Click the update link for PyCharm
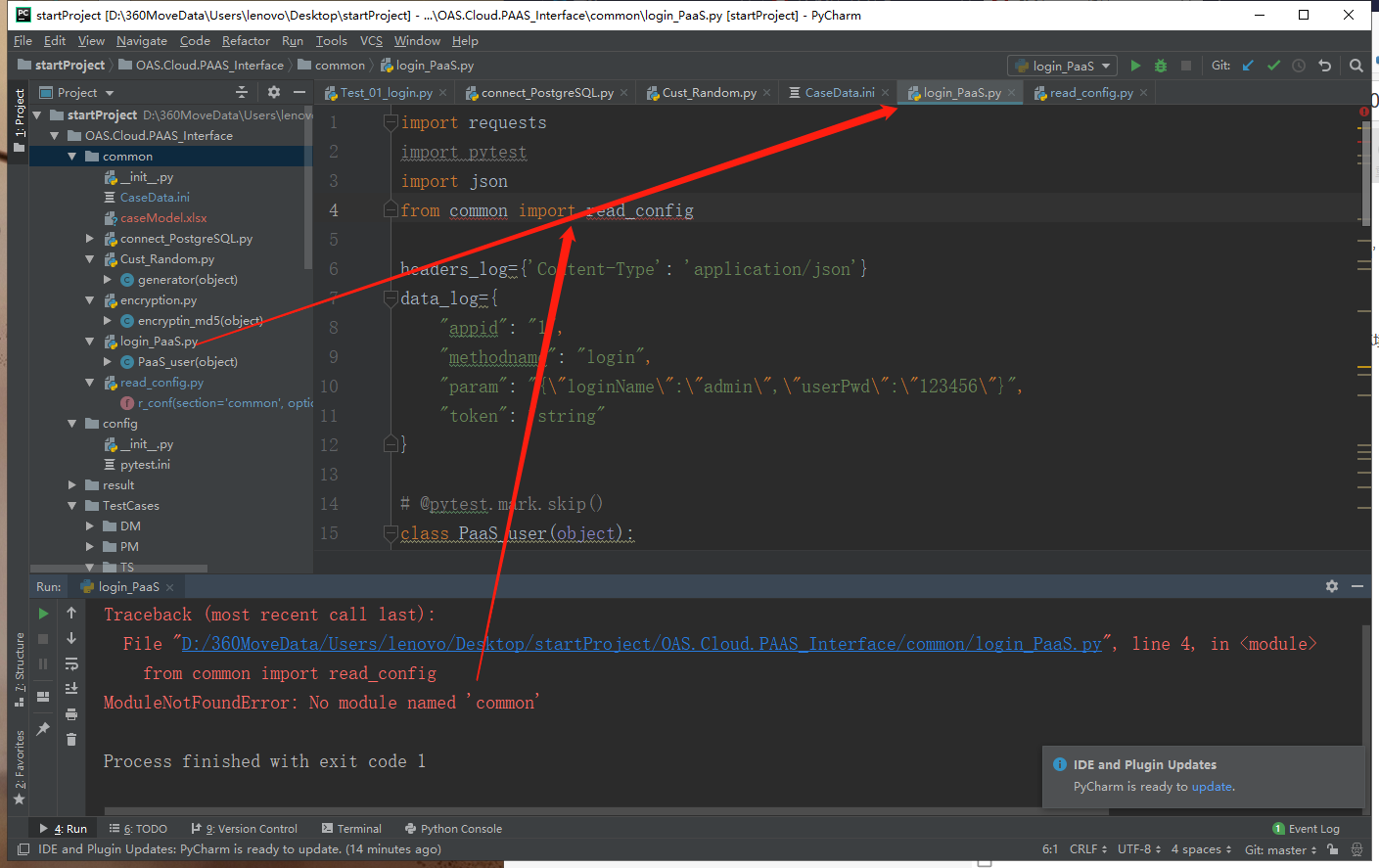Image resolution: width=1379 pixels, height=868 pixels. point(1212,786)
